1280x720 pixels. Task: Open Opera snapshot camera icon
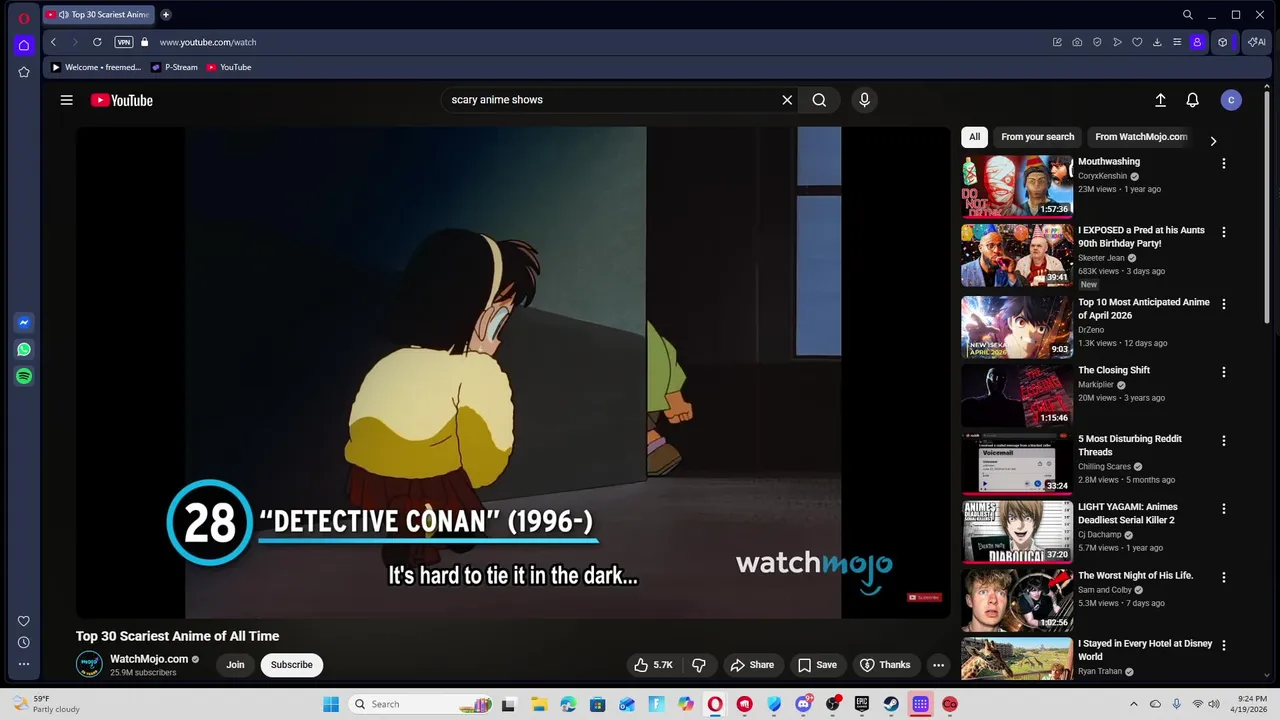(x=1077, y=42)
